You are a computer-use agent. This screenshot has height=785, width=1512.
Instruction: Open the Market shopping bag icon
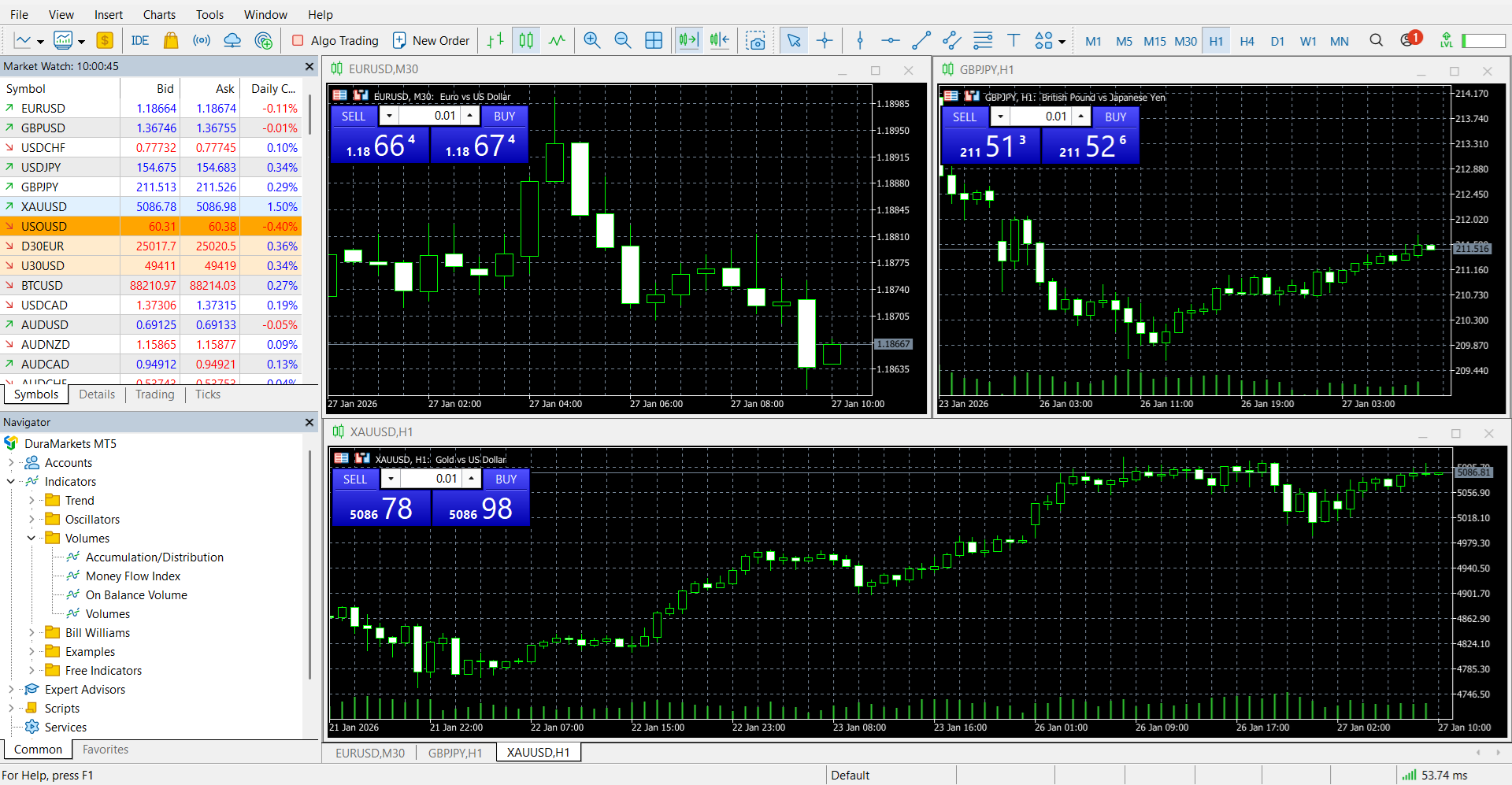[171, 40]
